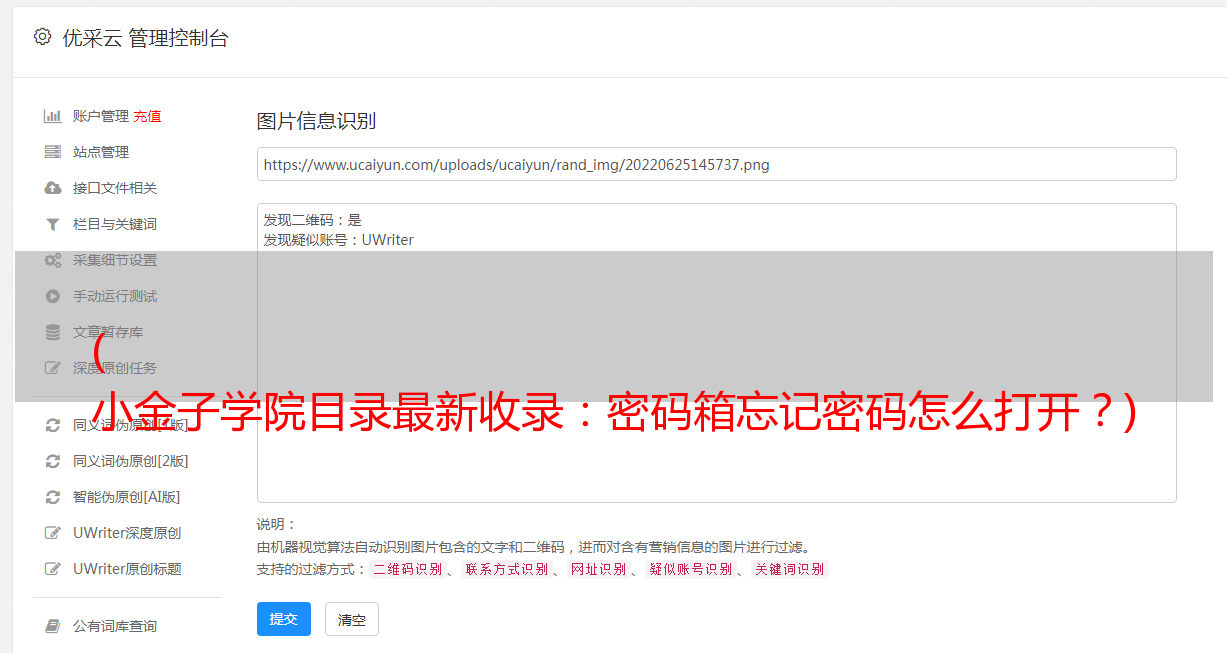The width and height of the screenshot is (1227, 653).
Task: Click the book icon for 公有词库查询
Action: click(53, 626)
